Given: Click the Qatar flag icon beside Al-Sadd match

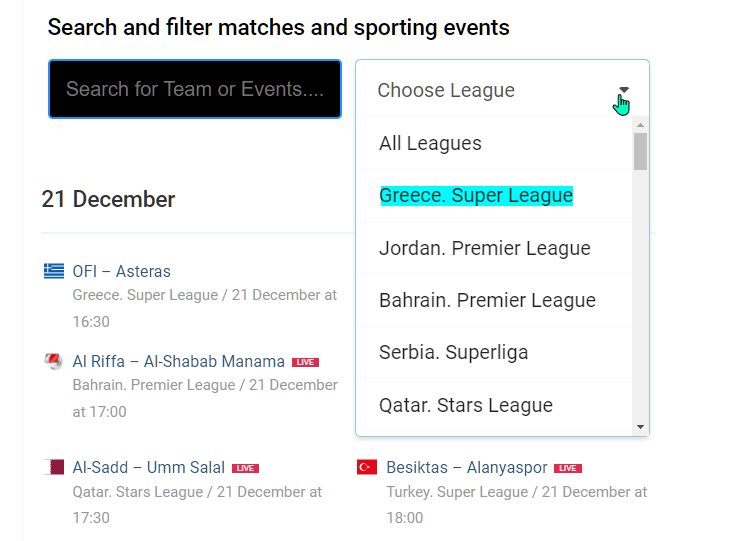Looking at the screenshot, I should coord(54,467).
